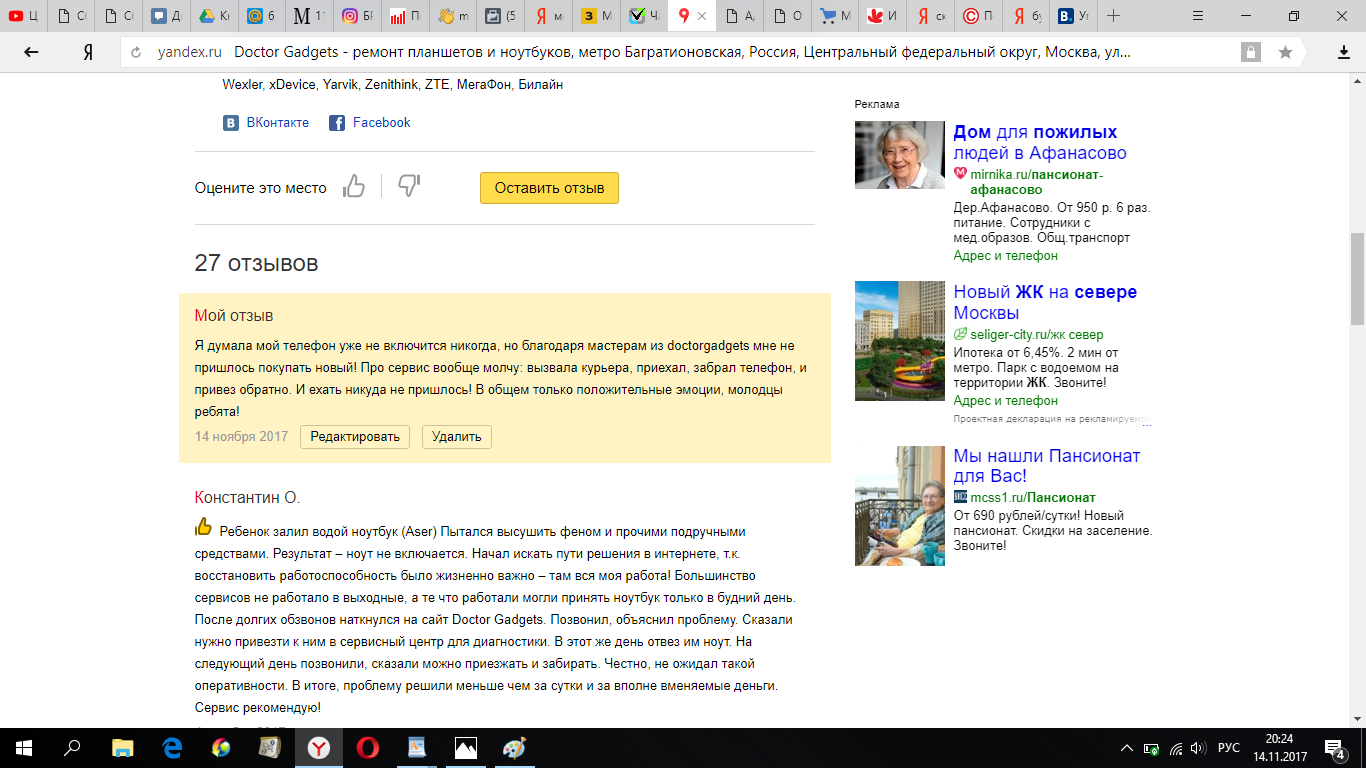Screen dimensions: 1366x768
Task: Open the Paint app on the taskbar
Action: click(513, 747)
